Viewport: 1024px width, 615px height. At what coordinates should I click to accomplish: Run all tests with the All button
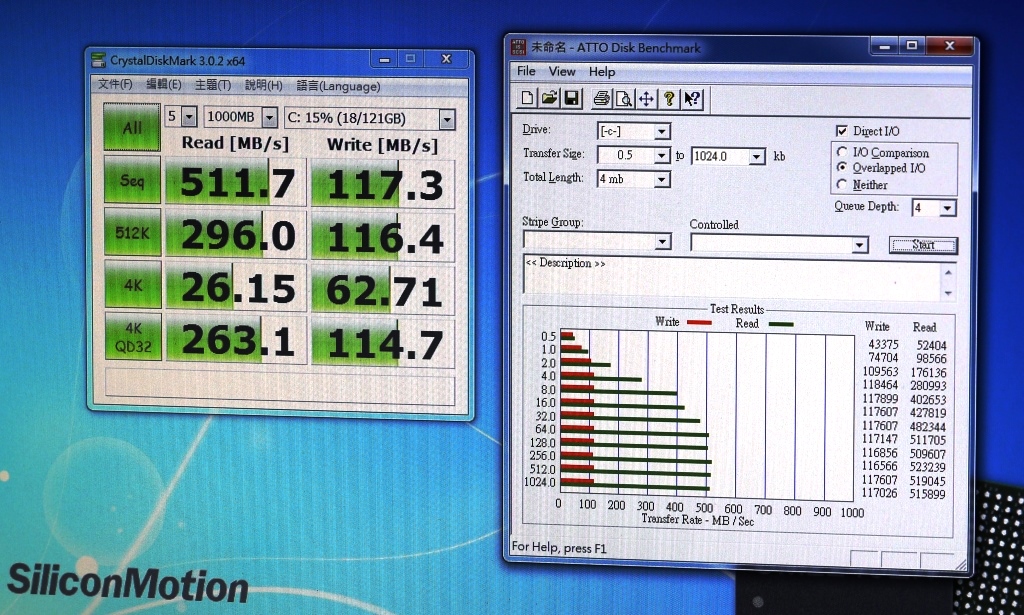point(132,128)
